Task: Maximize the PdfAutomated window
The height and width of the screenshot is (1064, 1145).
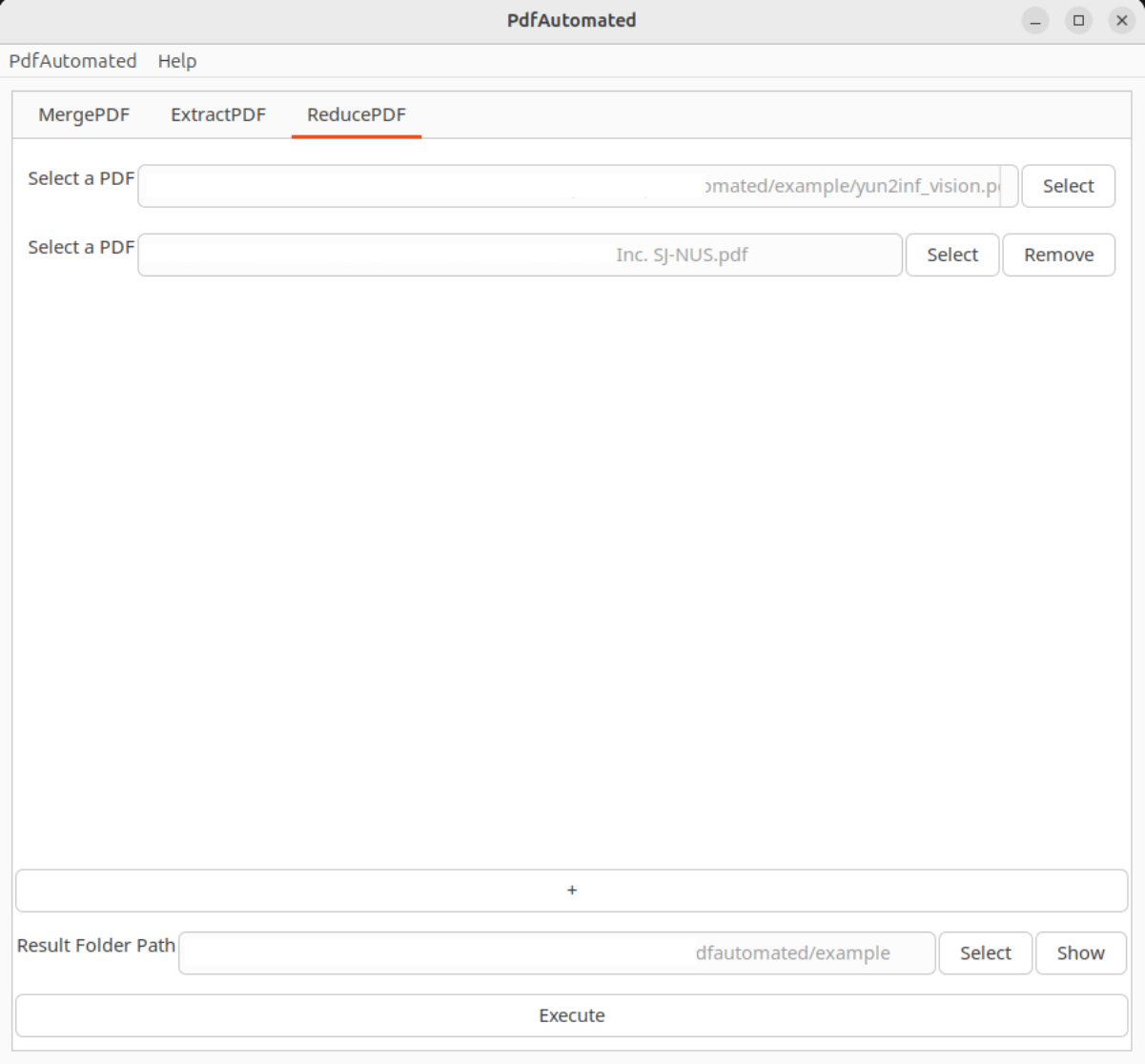Action: [x=1078, y=20]
